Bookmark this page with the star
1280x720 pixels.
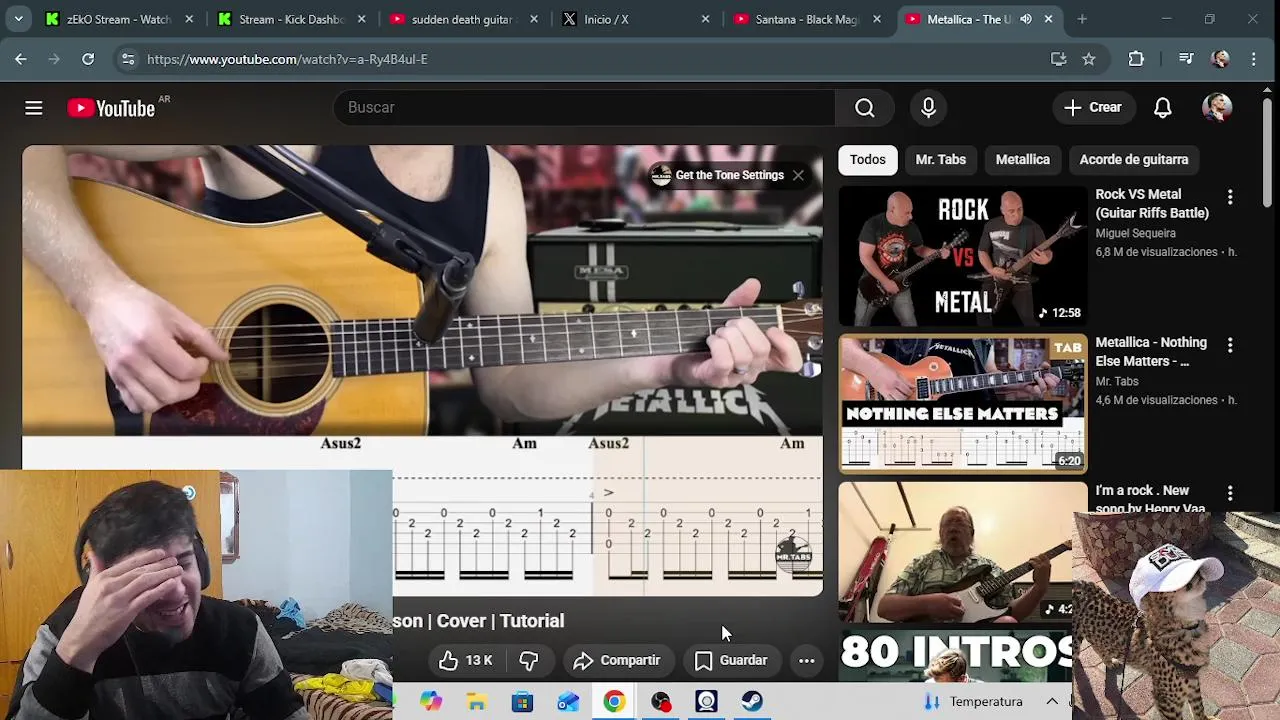click(x=1089, y=59)
